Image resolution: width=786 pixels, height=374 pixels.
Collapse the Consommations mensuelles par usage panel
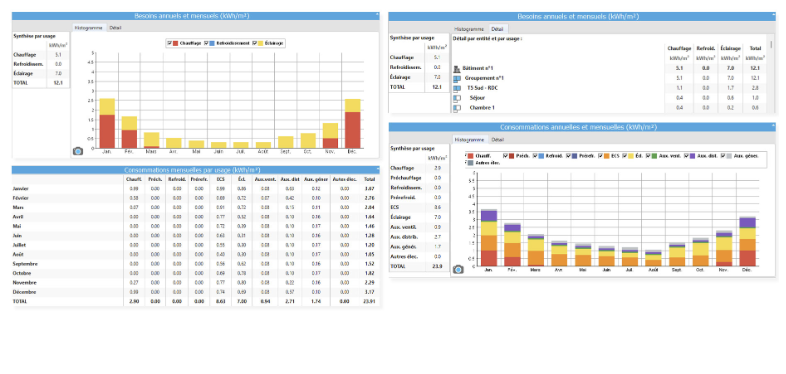tap(377, 169)
